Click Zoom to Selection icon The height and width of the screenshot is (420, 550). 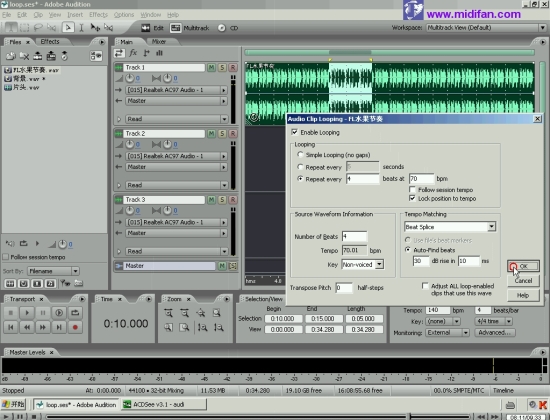(217, 313)
